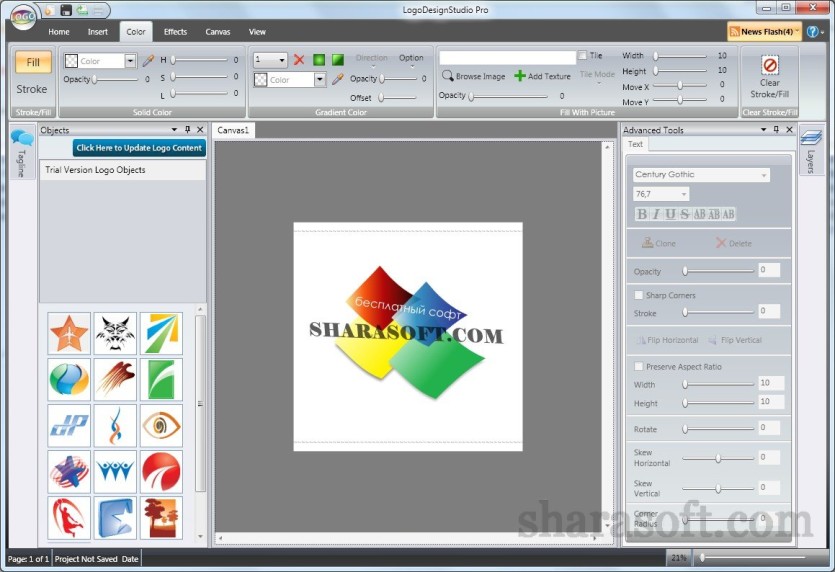Remove gradient stop with red X icon
Screen dimensions: 835x572
299,60
